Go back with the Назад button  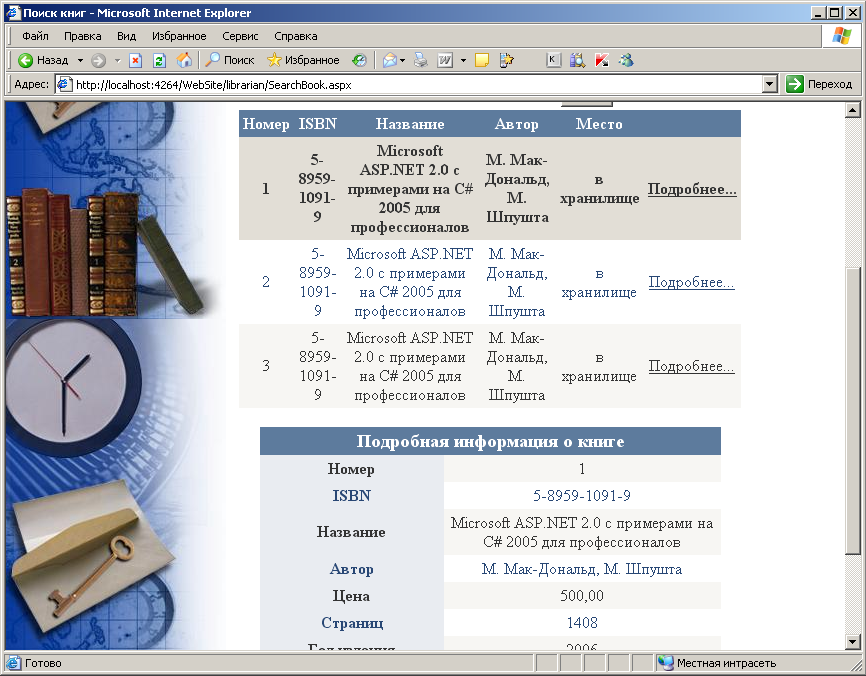tap(43, 60)
